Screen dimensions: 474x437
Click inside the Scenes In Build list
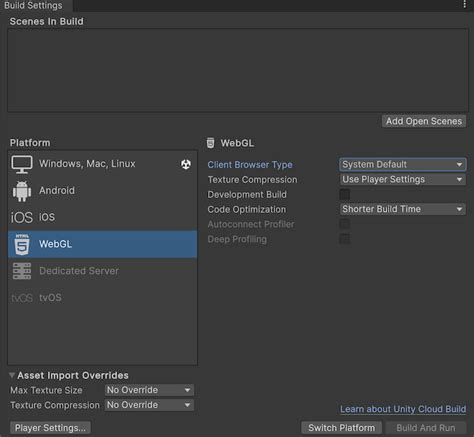[238, 70]
